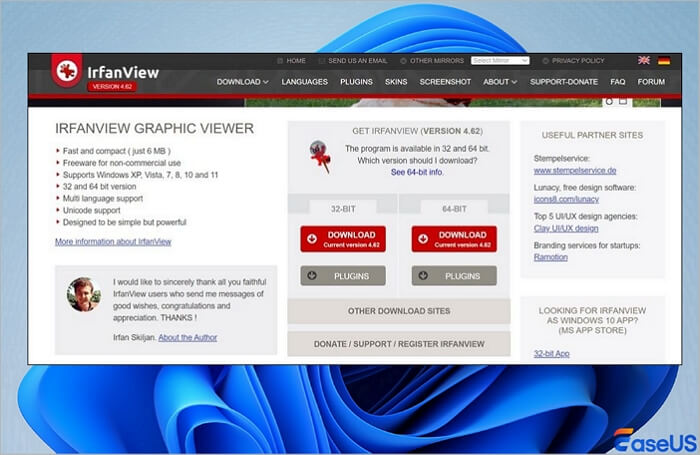Visit icons8.com/lunacy link
This screenshot has height=455, width=700.
566,199
